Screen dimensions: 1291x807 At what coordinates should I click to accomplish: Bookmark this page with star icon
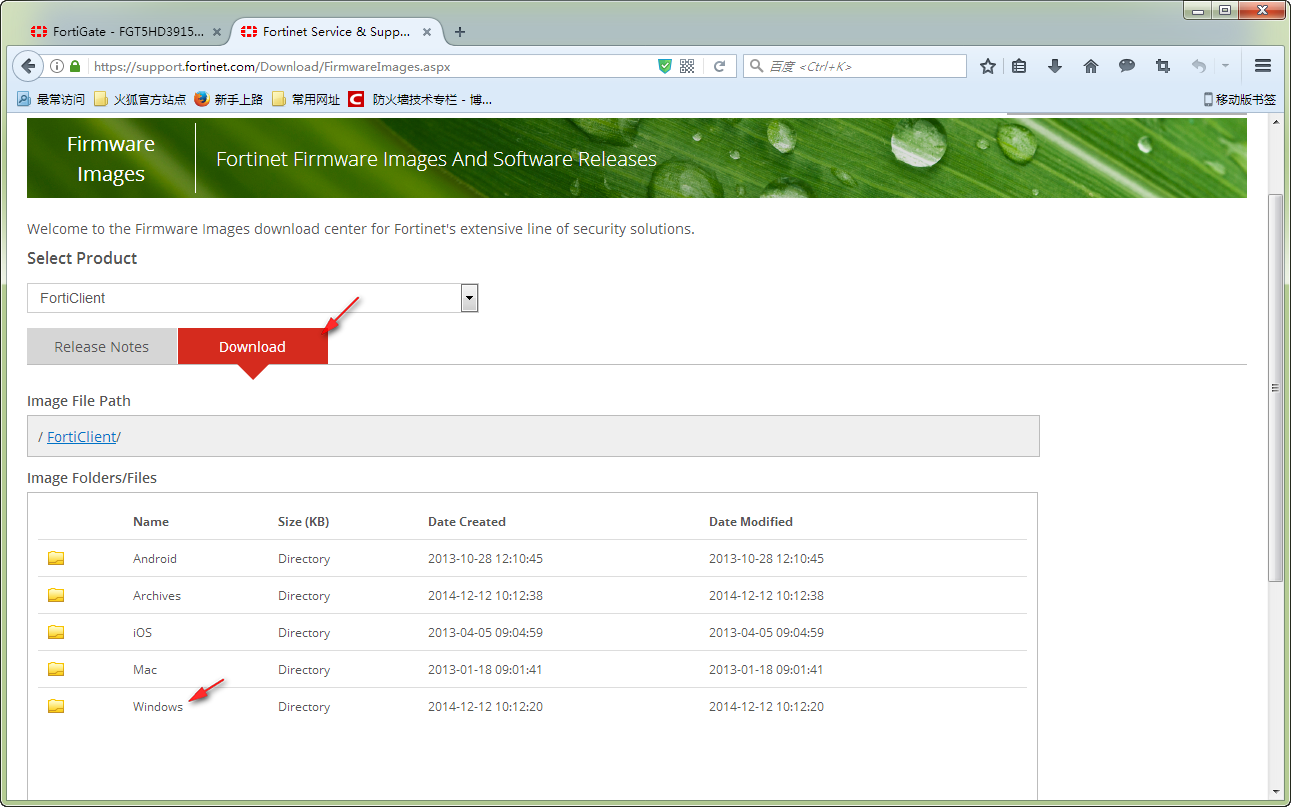tap(988, 66)
